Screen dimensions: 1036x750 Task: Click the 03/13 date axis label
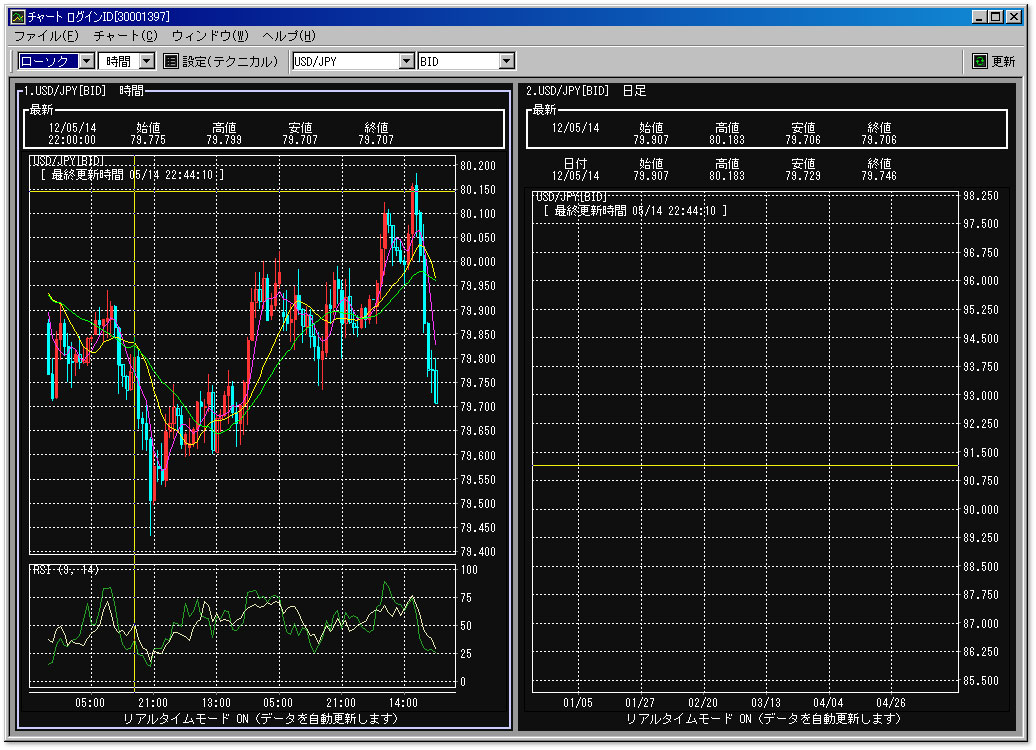766,703
